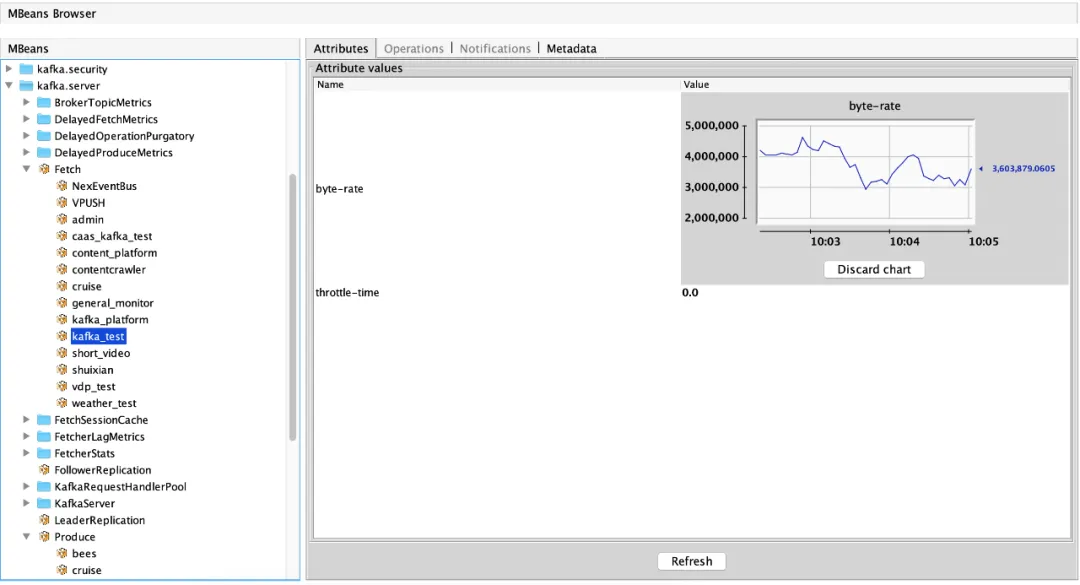Click the MBeans tree vertical scrollbar

(x=293, y=307)
